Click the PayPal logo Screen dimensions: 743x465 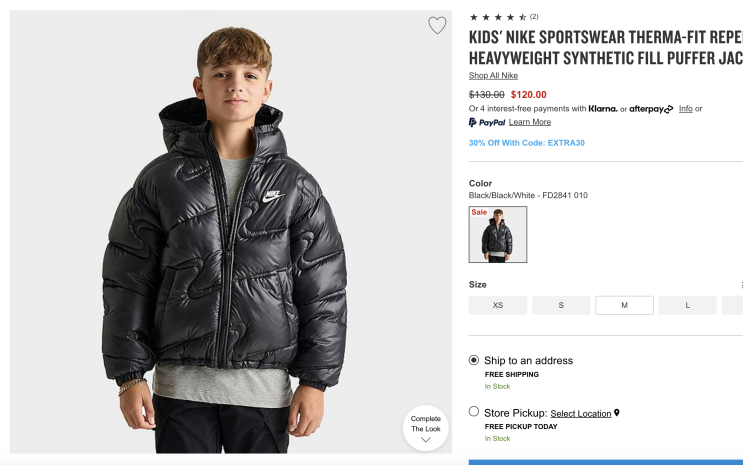tap(487, 122)
